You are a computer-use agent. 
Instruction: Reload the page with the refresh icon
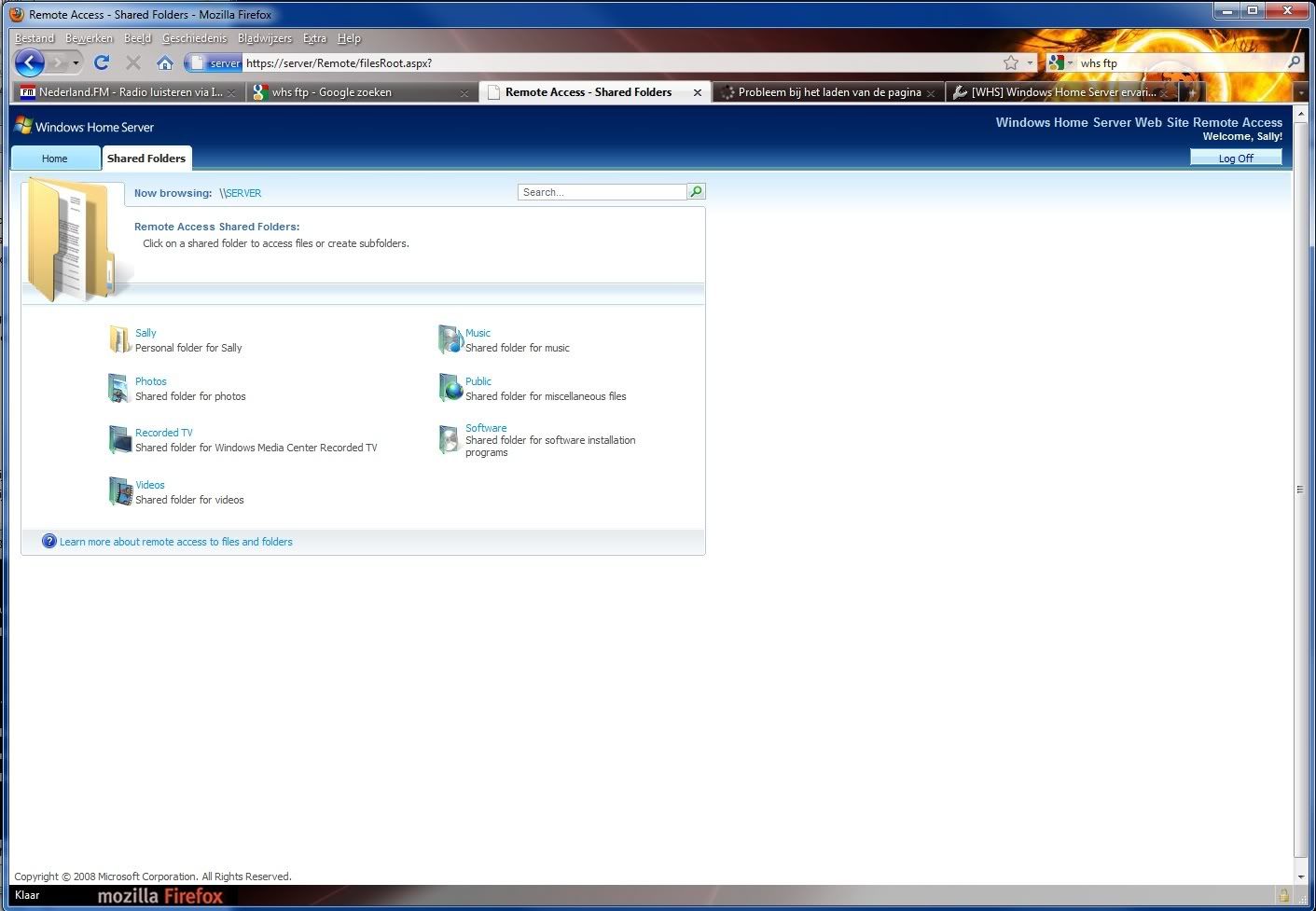102,62
